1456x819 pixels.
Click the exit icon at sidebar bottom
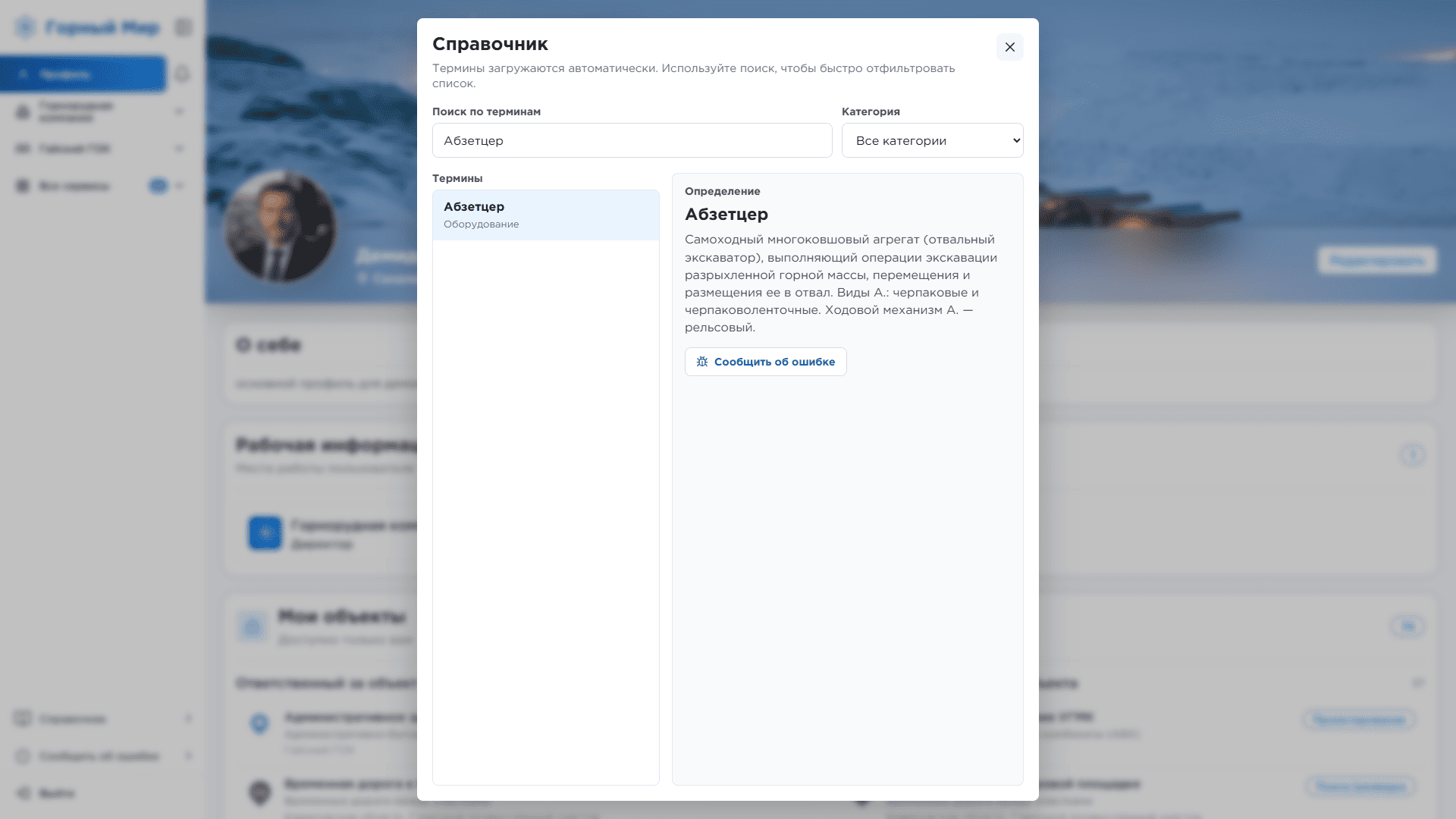24,793
